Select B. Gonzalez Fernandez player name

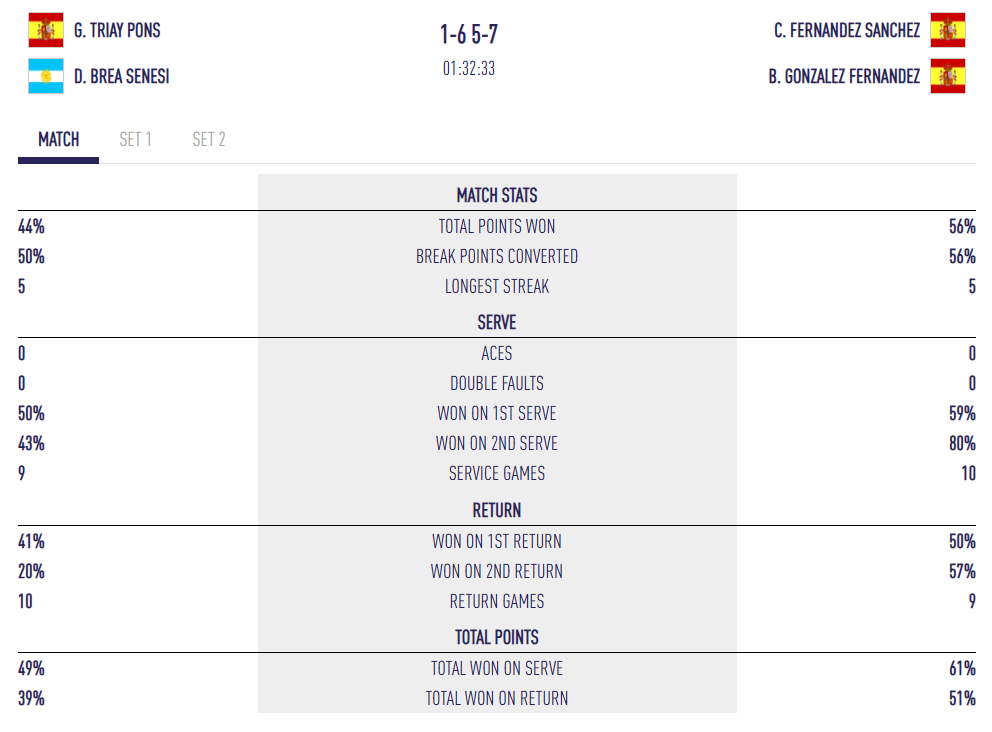(x=844, y=76)
